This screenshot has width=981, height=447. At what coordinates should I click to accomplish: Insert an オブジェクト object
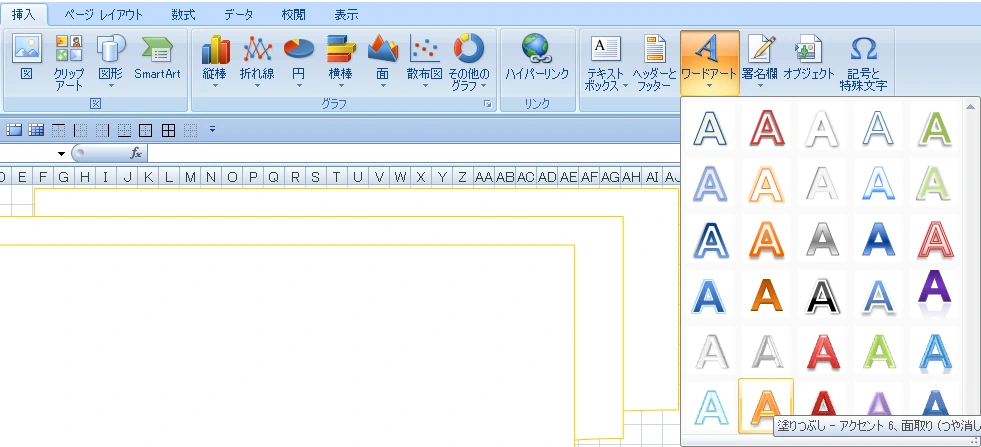coord(808,58)
